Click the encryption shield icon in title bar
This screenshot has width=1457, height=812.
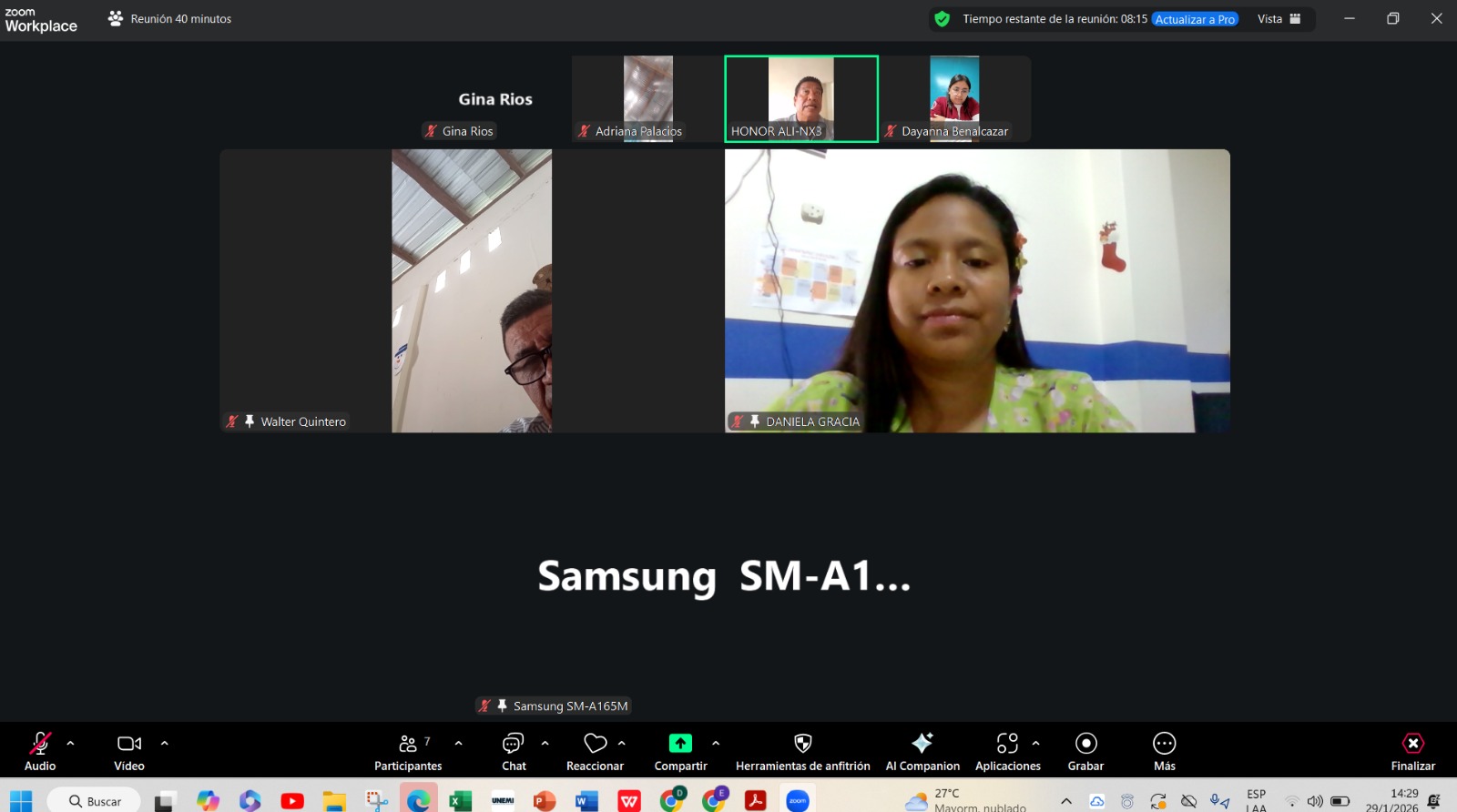[942, 19]
